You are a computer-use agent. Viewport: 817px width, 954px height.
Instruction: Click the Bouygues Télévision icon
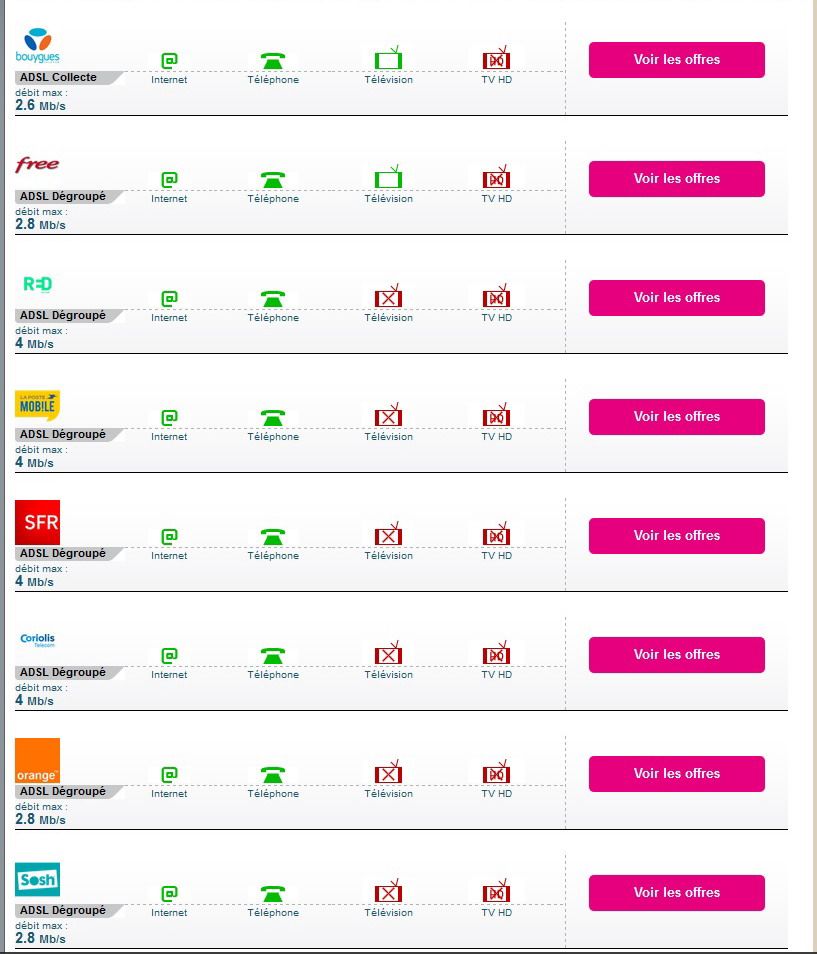click(388, 60)
